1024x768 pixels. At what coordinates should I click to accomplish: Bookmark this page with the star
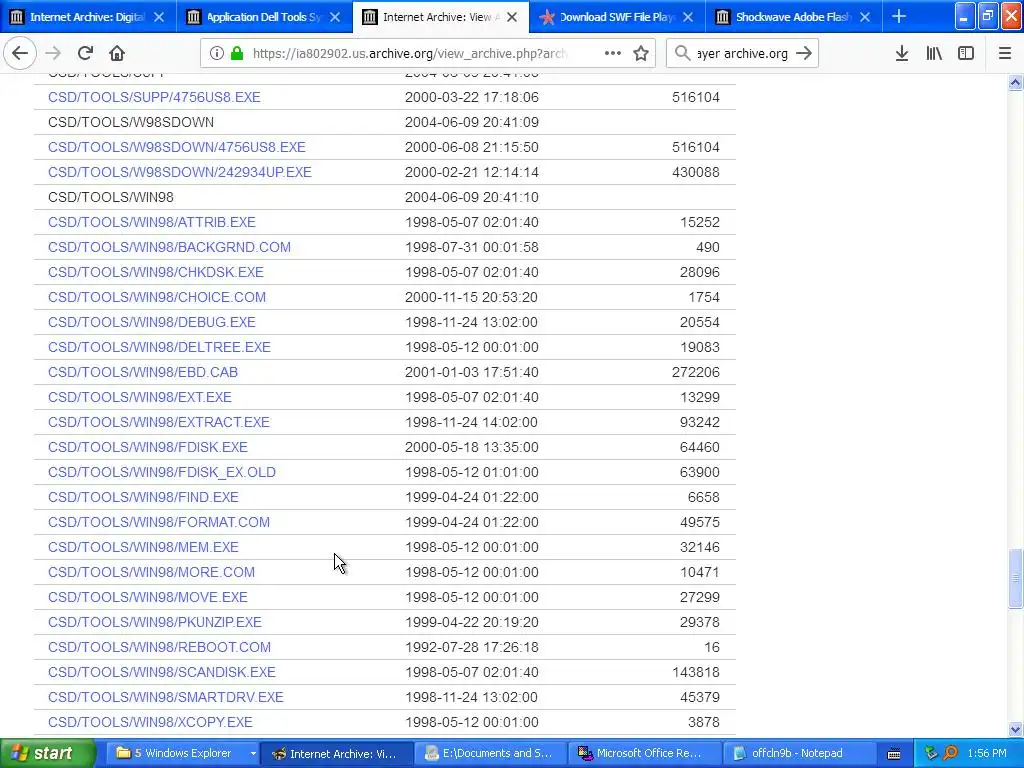pyautogui.click(x=641, y=54)
